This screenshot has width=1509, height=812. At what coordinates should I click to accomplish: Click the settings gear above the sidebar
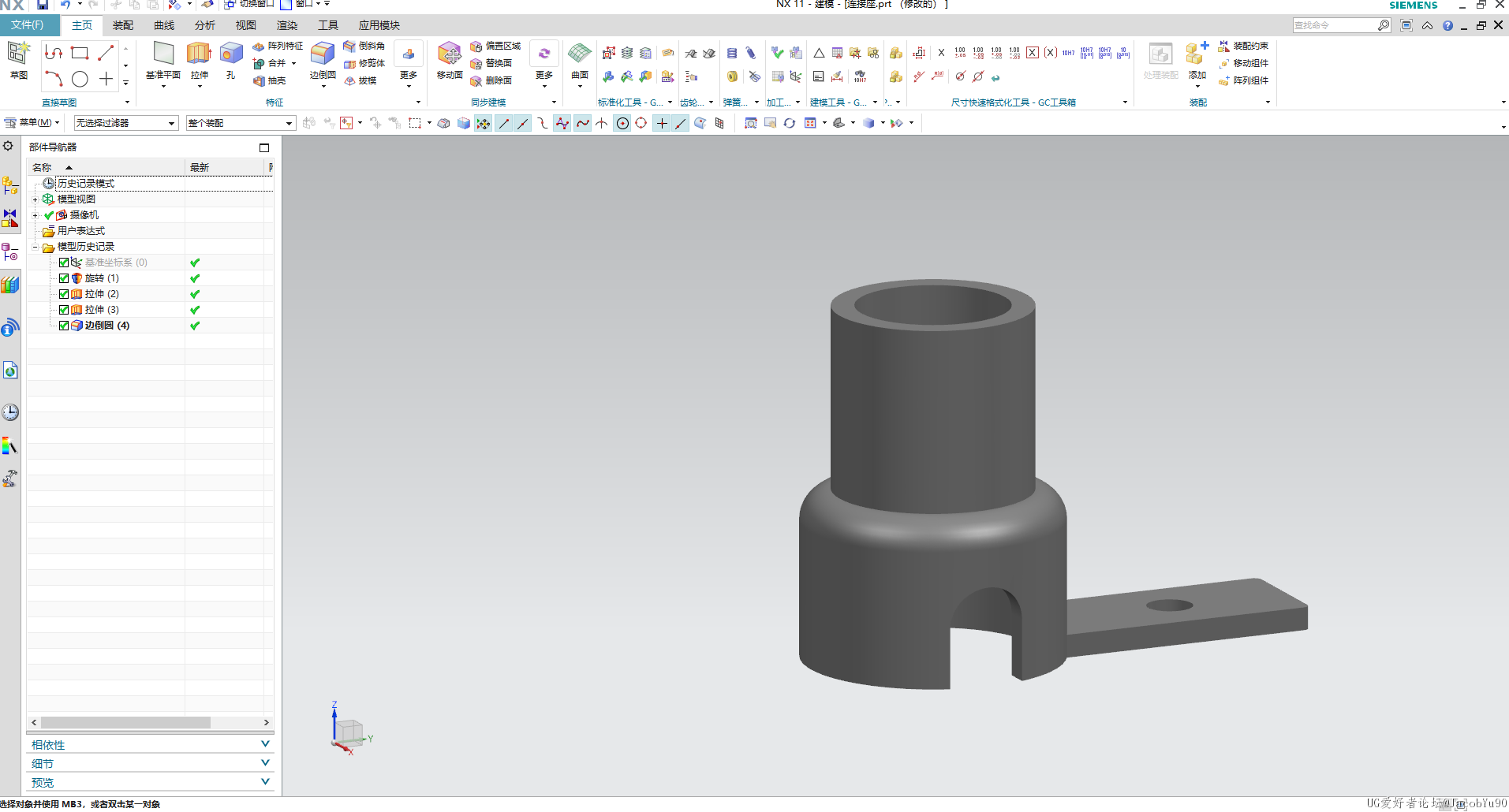click(8, 146)
